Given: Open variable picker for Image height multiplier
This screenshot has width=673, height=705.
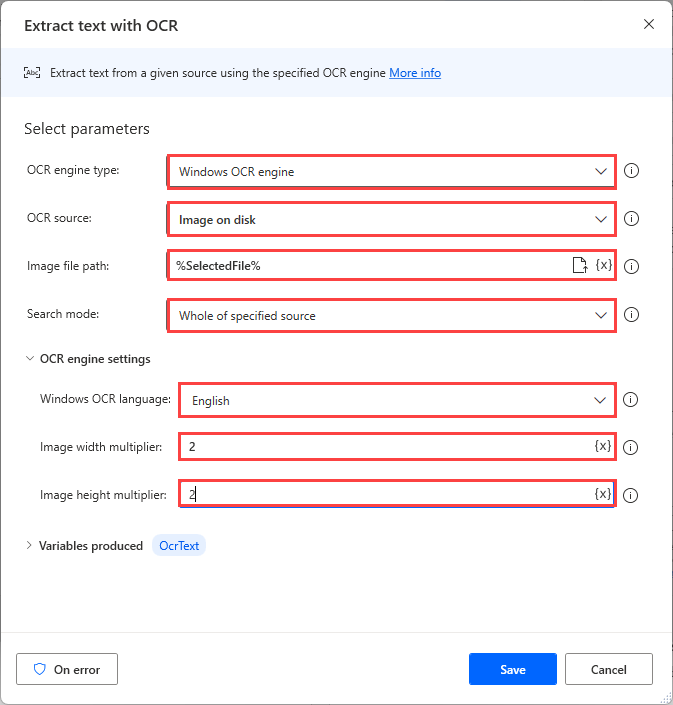Looking at the screenshot, I should 602,494.
